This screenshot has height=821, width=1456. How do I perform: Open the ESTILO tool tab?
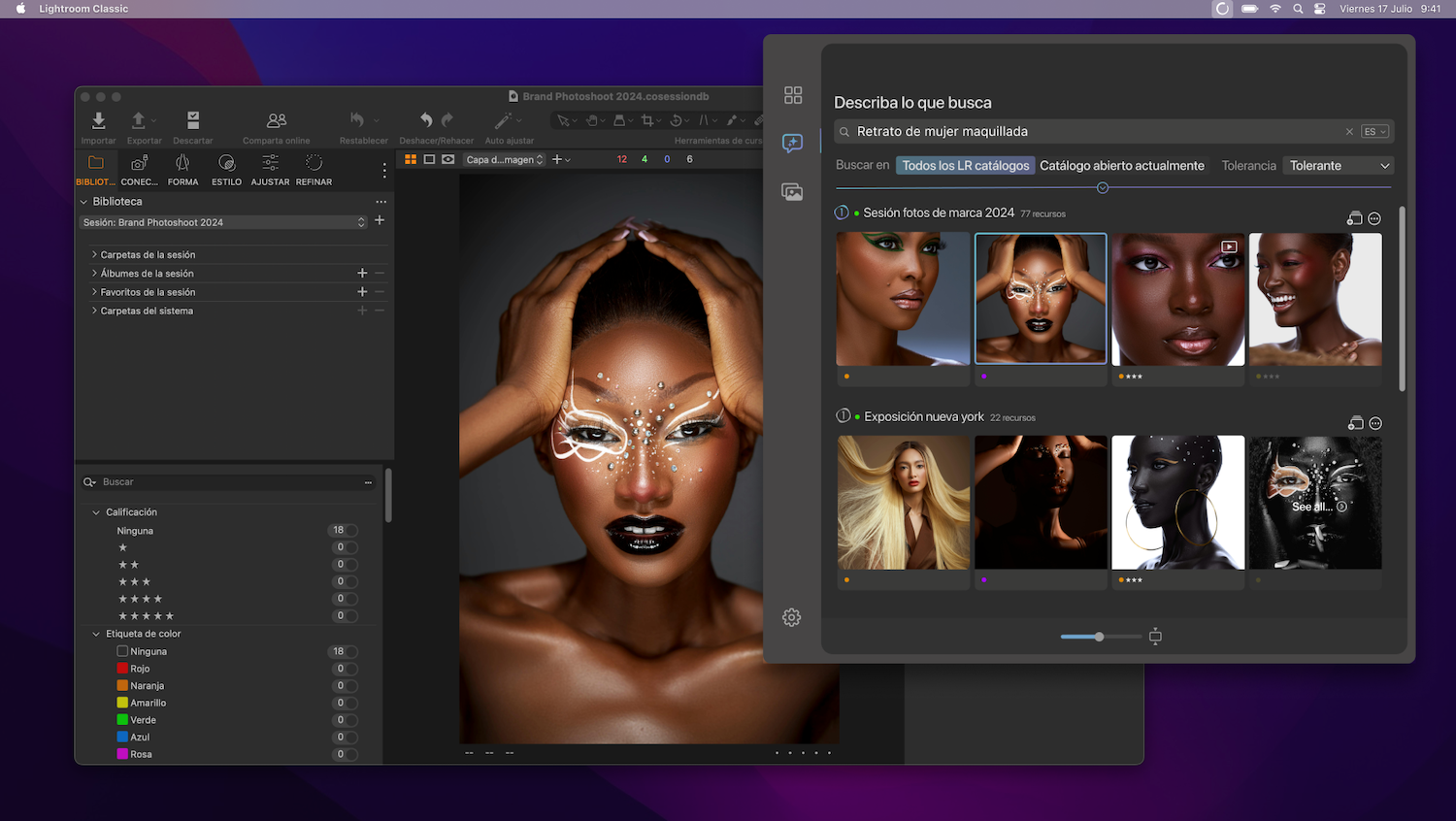226,169
